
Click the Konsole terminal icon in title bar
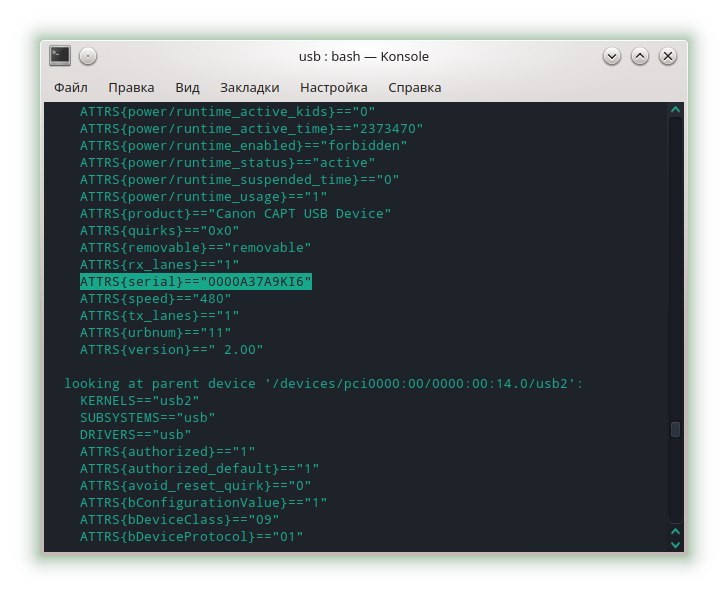point(60,56)
